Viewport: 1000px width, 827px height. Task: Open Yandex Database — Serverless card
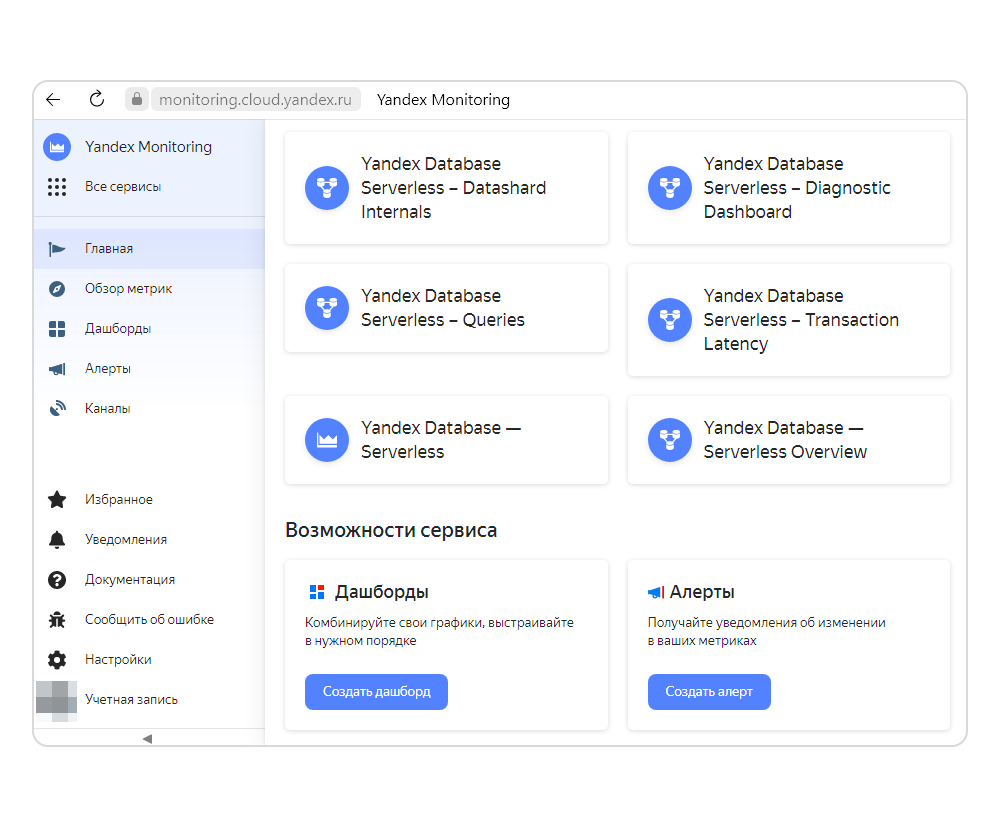coord(446,440)
